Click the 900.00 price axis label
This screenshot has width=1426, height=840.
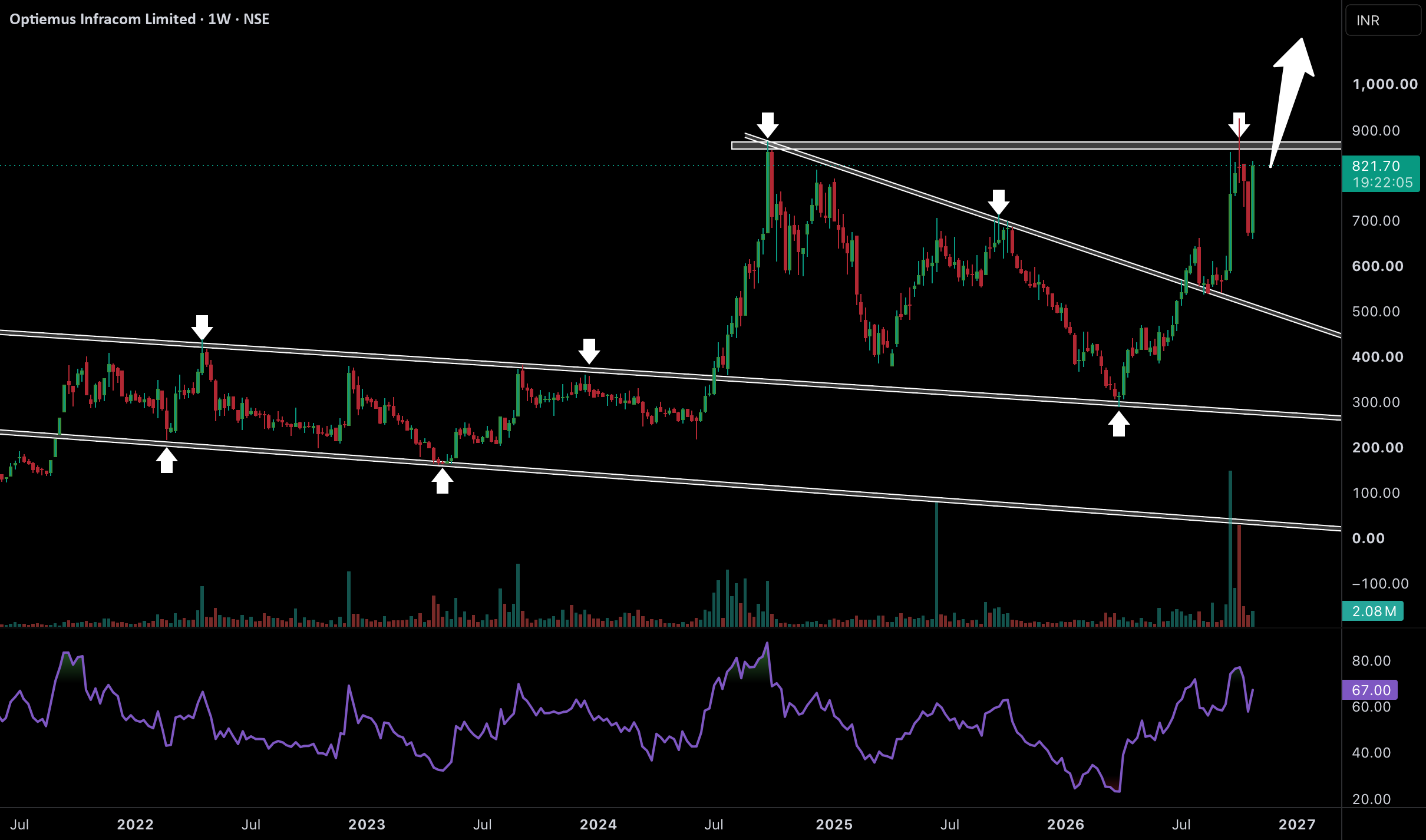pyautogui.click(x=1376, y=131)
